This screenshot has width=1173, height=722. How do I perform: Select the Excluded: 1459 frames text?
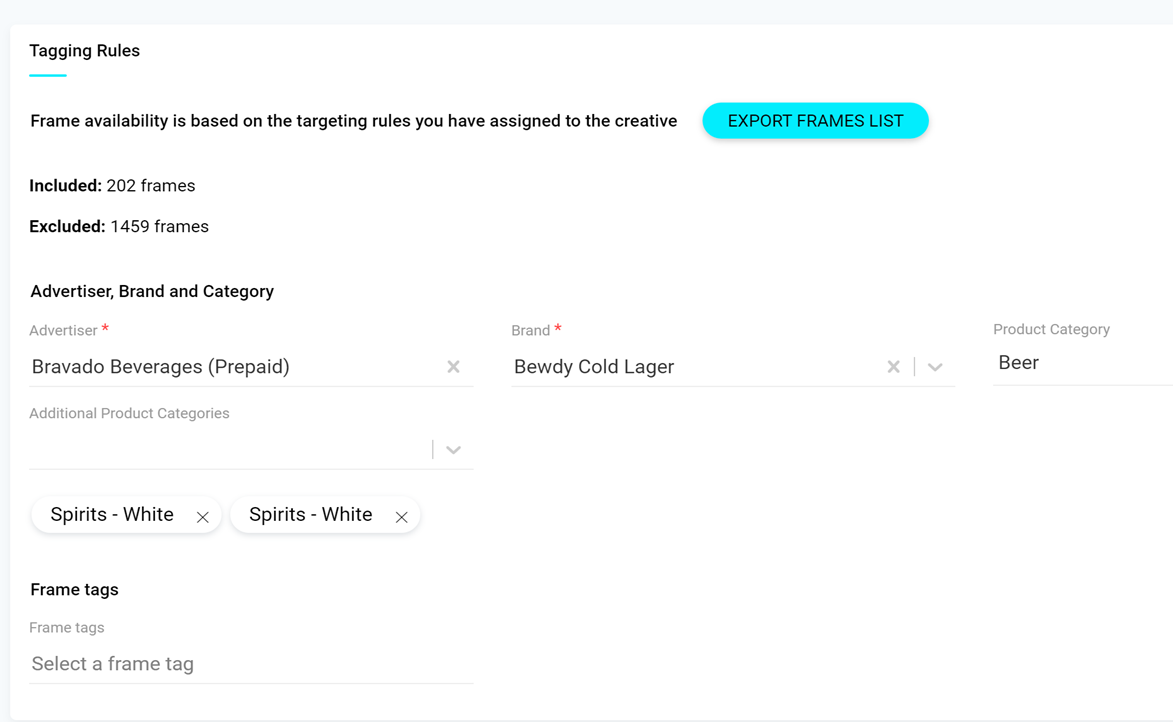pyautogui.click(x=119, y=227)
